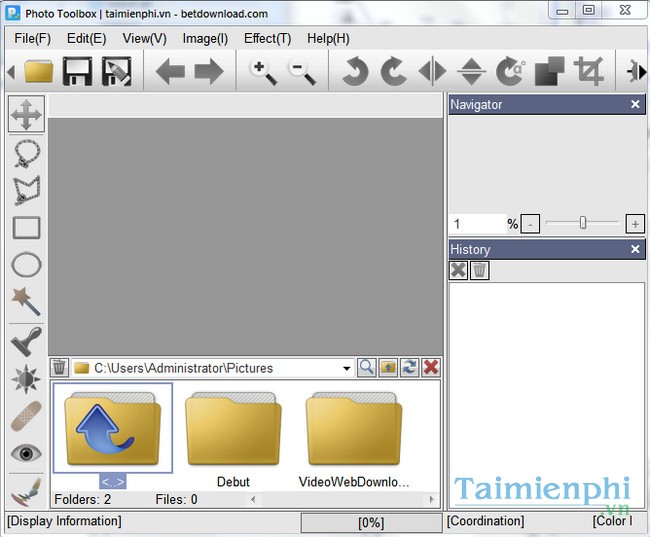Screen dimensions: 650x537
Task: Select the Brightness sun tool
Action: point(27,379)
